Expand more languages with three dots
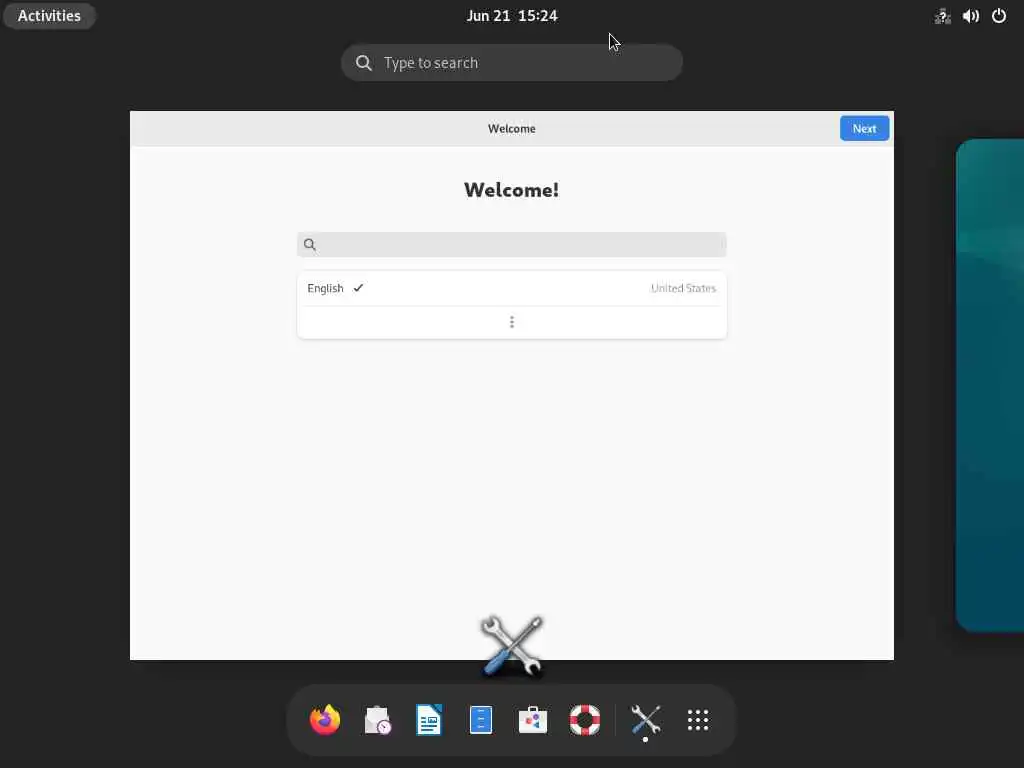Image resolution: width=1024 pixels, height=768 pixels. coord(511,322)
